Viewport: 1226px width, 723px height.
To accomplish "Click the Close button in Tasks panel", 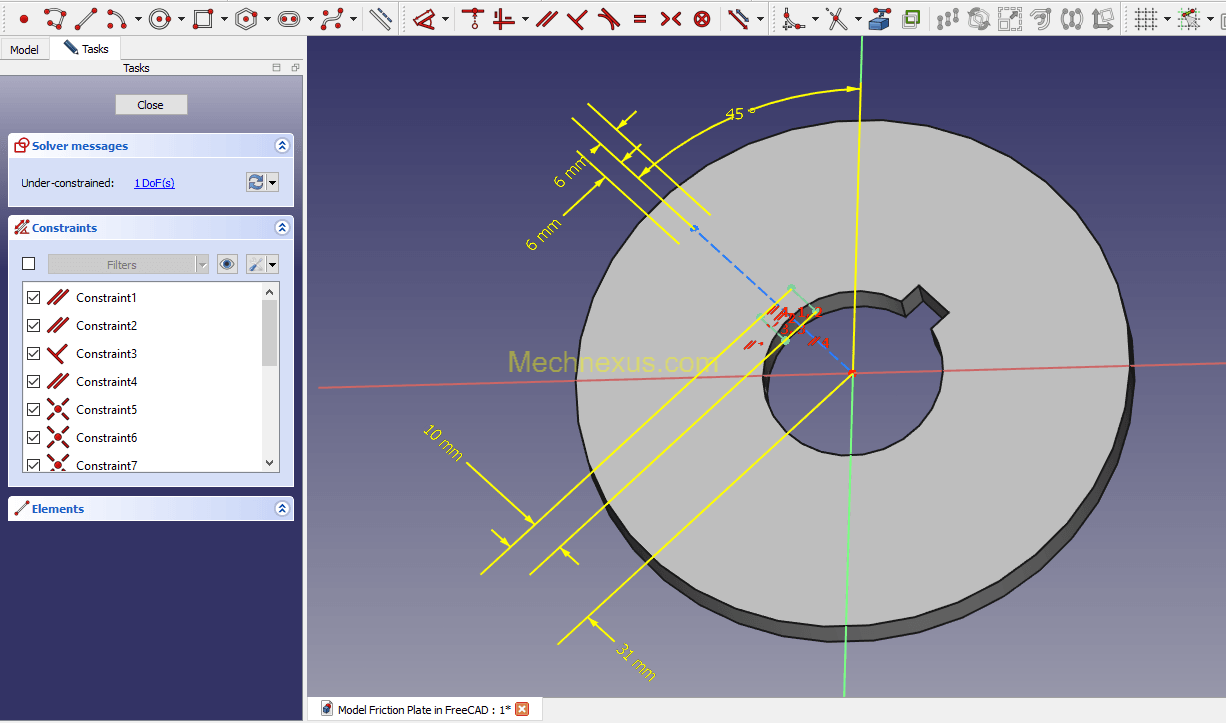I will 151,105.
